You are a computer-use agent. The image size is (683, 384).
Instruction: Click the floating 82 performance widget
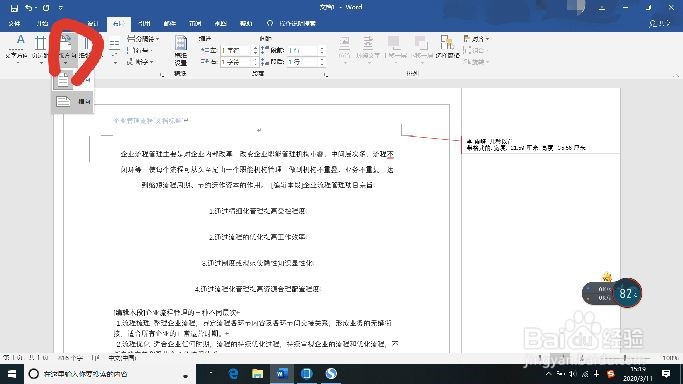(627, 293)
